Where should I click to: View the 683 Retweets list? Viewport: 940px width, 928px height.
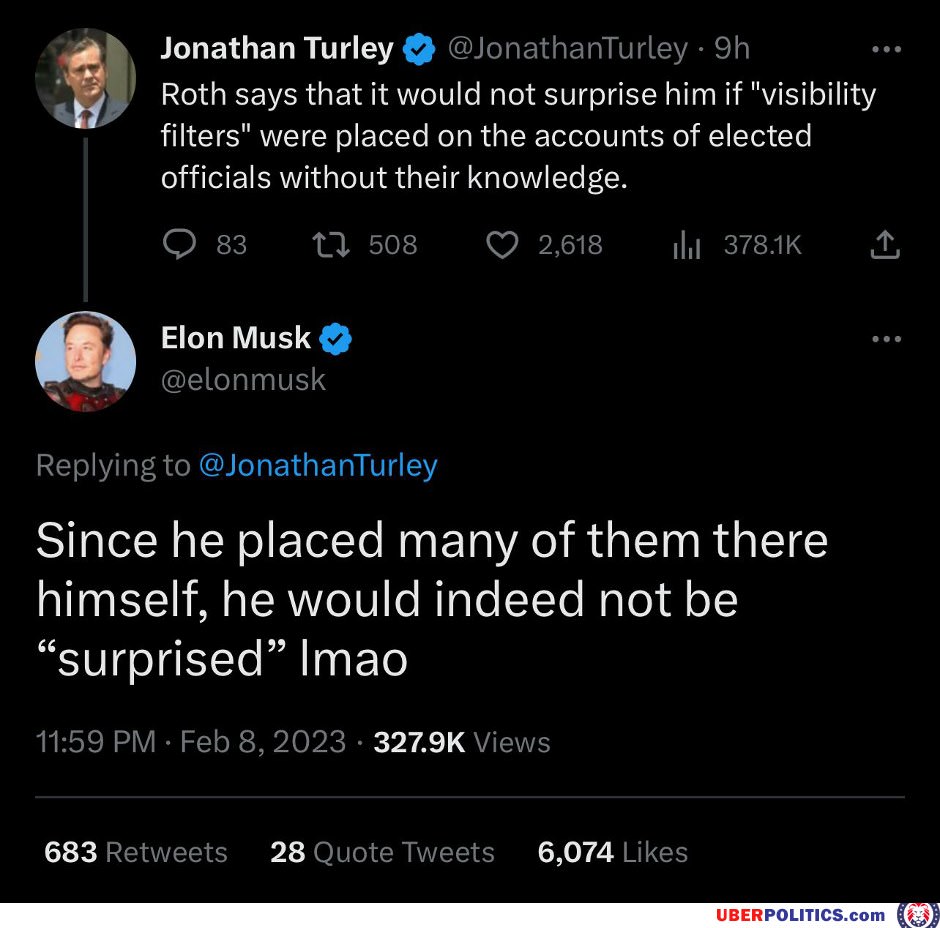click(x=136, y=852)
